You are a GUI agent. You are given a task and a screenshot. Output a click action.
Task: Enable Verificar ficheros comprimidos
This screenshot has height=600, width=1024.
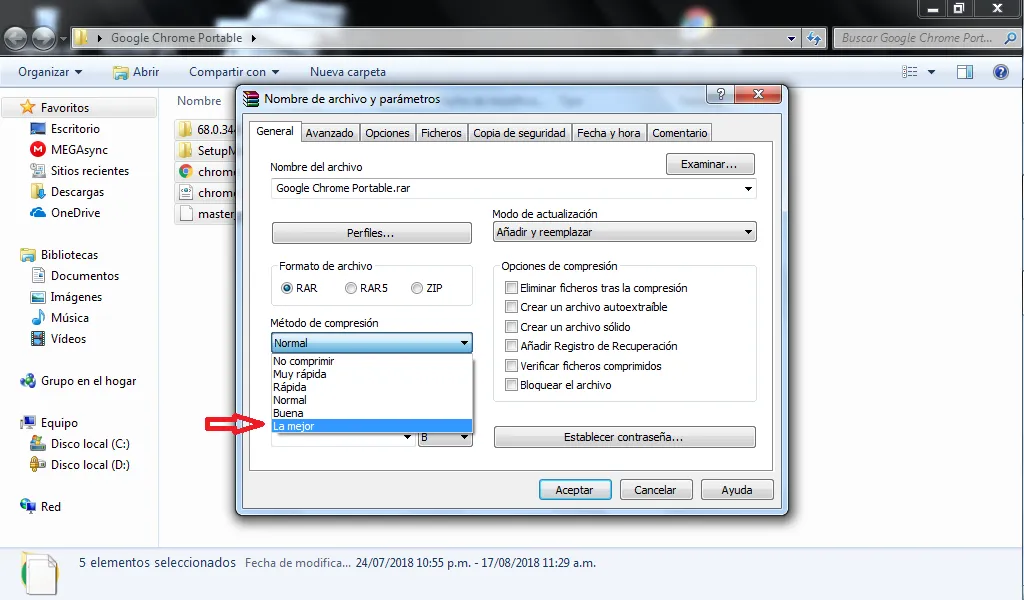[x=511, y=366]
